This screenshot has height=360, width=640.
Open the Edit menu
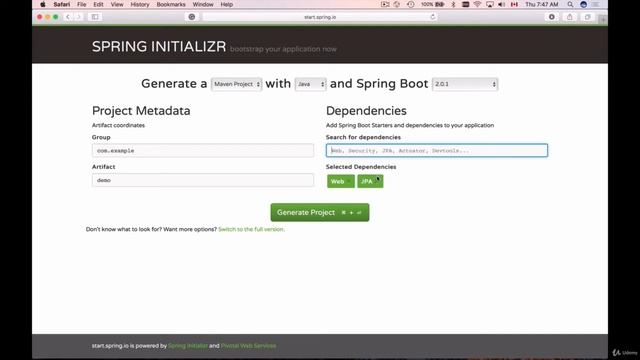click(x=98, y=4)
